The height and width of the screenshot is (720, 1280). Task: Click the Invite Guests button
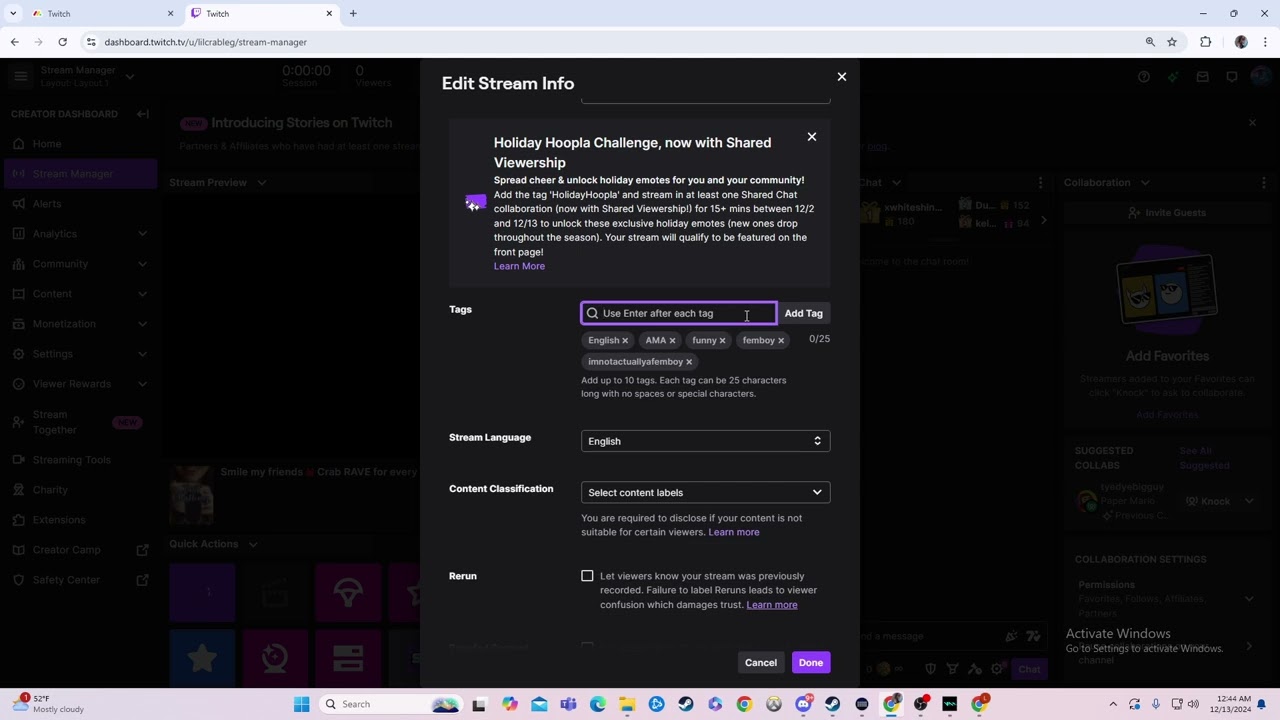click(1167, 213)
